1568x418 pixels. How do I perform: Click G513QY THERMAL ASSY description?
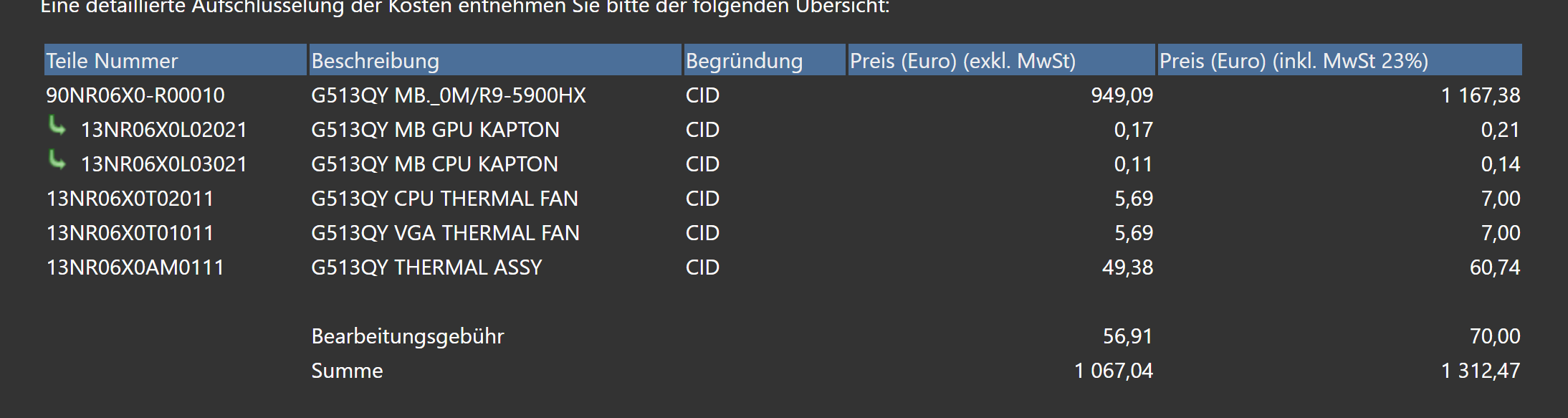[426, 267]
